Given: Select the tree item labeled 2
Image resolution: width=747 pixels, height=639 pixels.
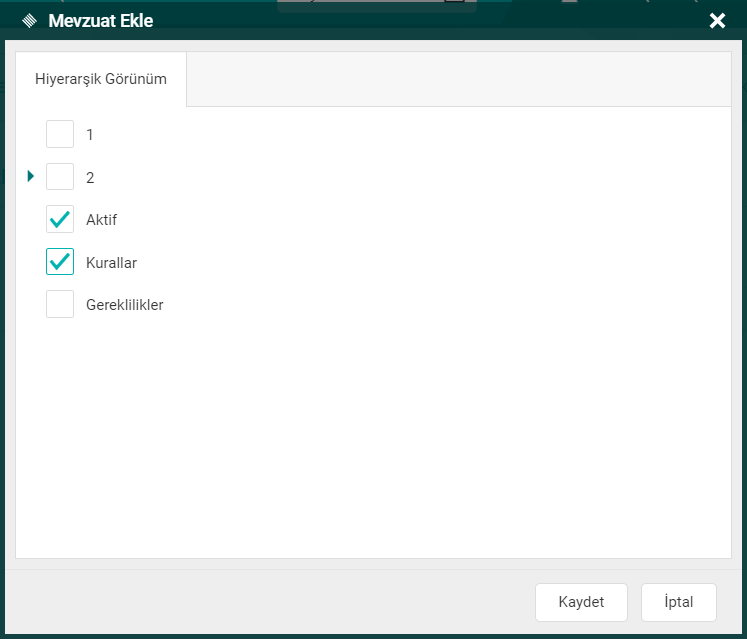Looking at the screenshot, I should [x=90, y=177].
